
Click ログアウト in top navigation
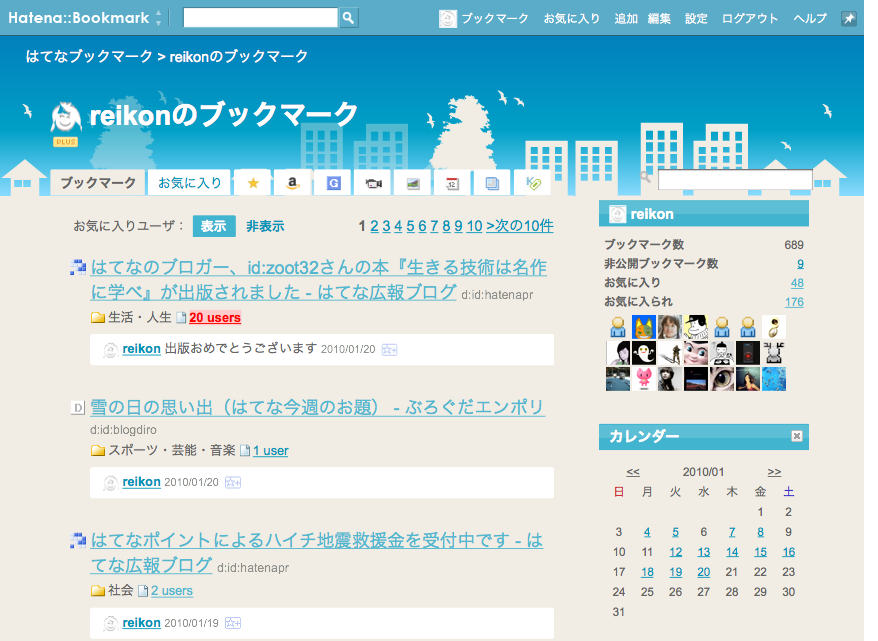point(750,18)
